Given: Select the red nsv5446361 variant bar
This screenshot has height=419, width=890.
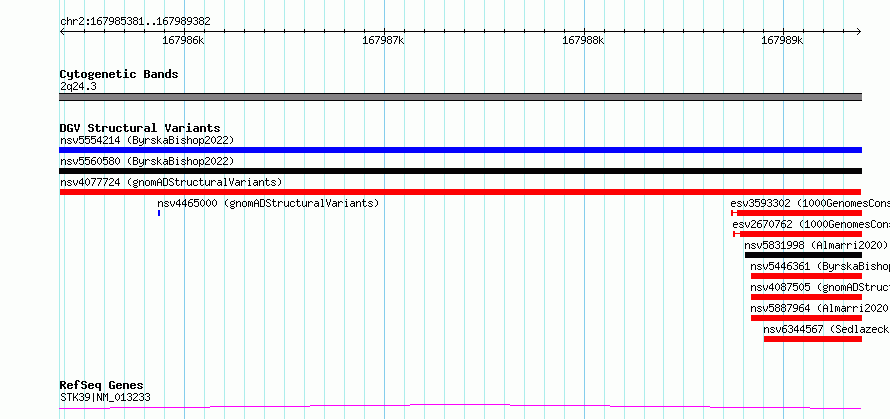Looking at the screenshot, I should (806, 276).
